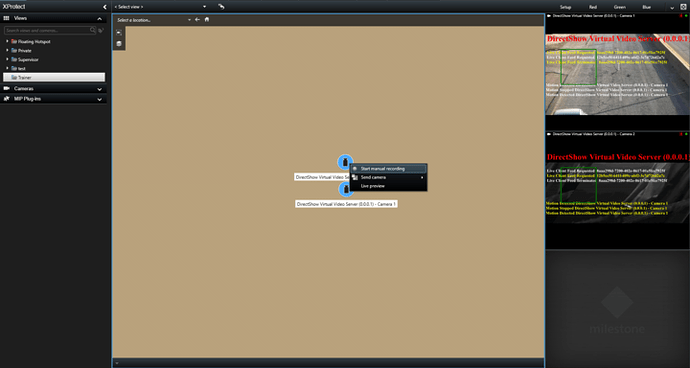Click Camera 2 title bar camera icon
Image resolution: width=690 pixels, height=368 pixels.
[549, 134]
